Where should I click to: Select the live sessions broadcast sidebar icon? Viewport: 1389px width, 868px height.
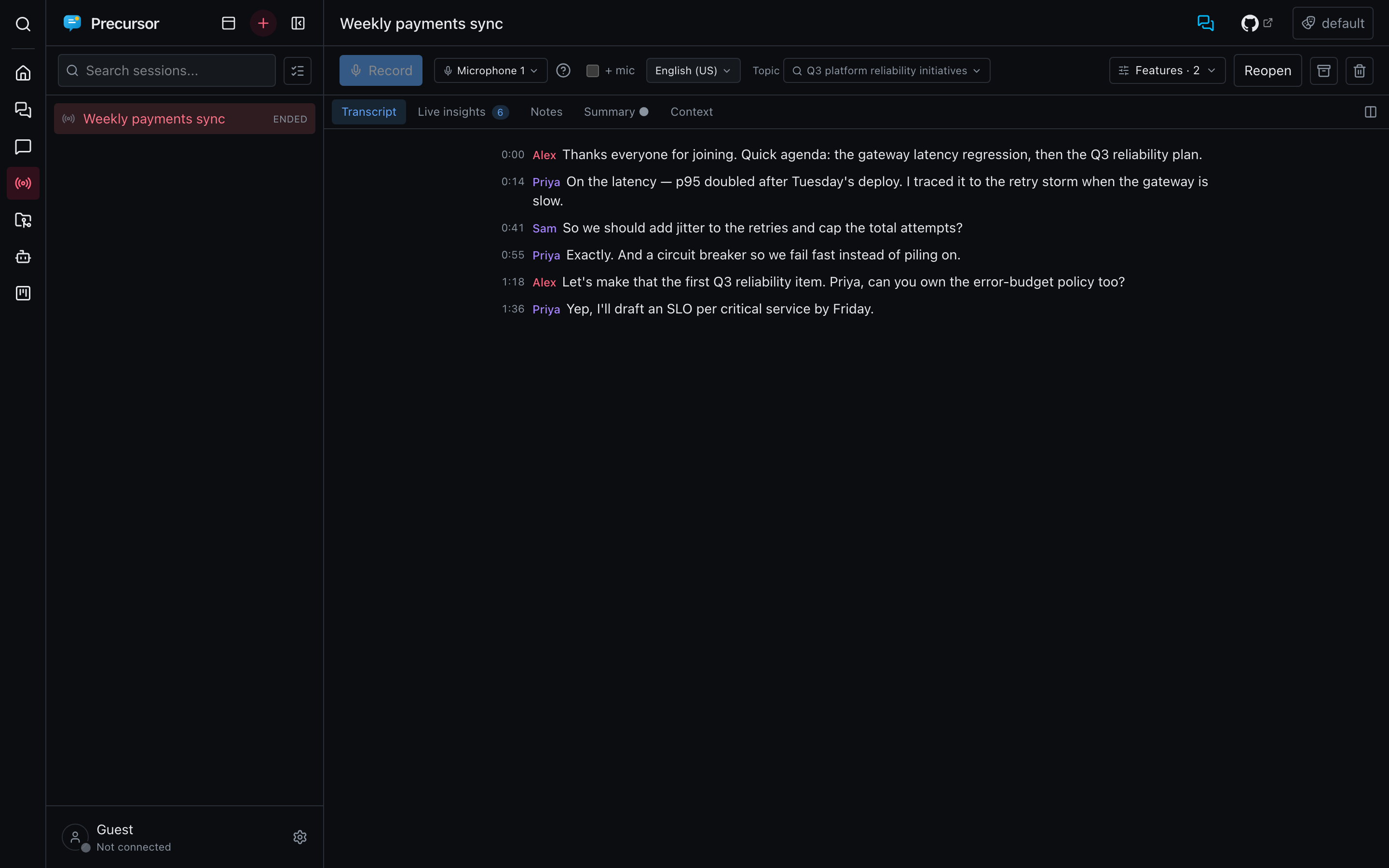point(23,183)
